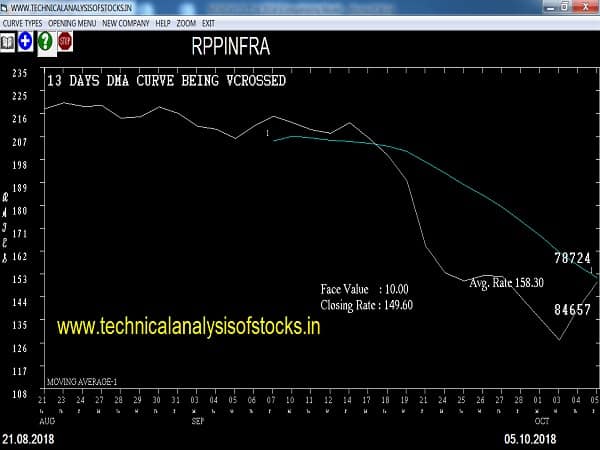Click the RPPINFRA stock title

click(x=230, y=46)
